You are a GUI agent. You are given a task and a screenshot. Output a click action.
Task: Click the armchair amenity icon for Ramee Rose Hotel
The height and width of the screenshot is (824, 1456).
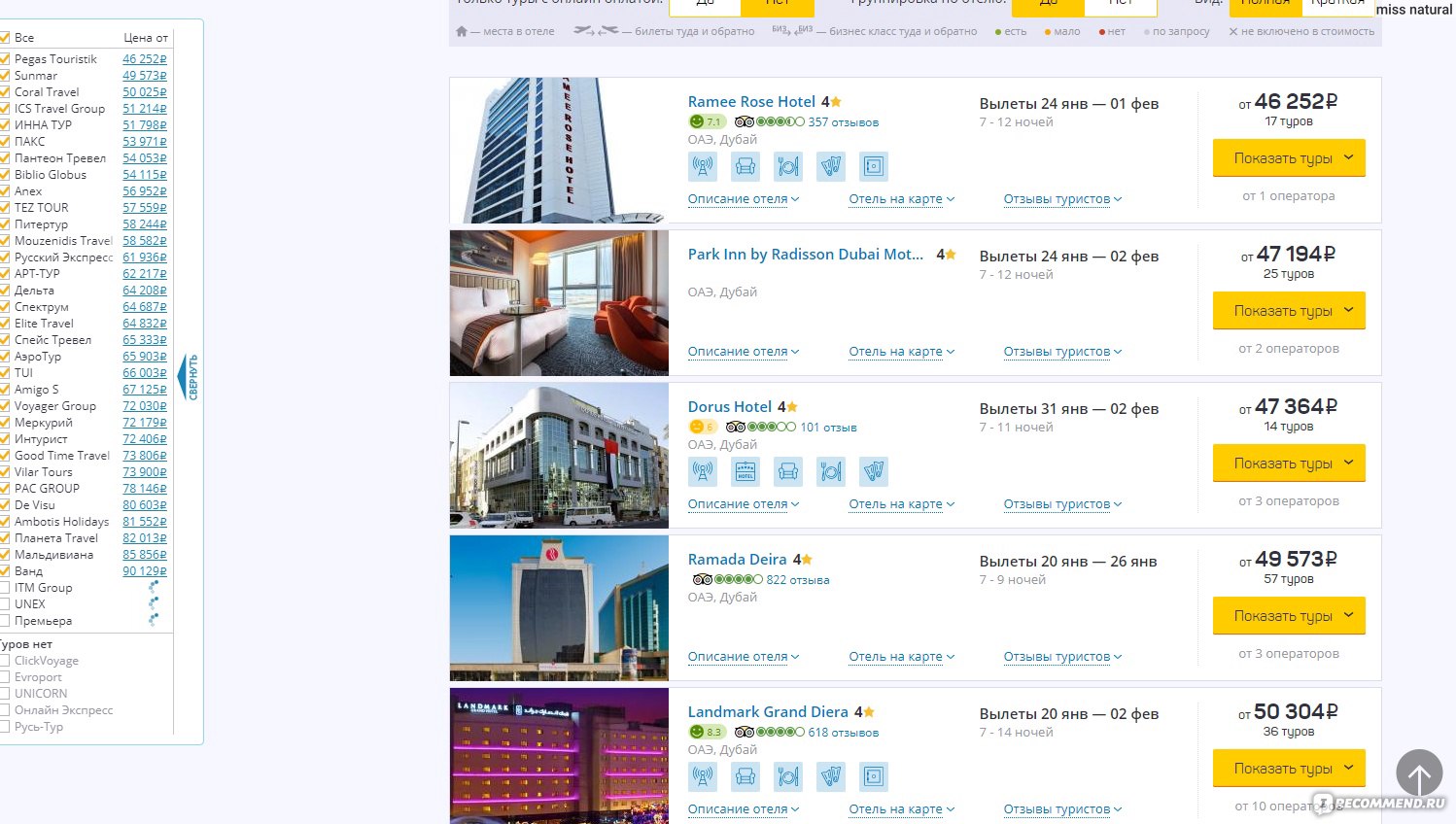pos(745,166)
